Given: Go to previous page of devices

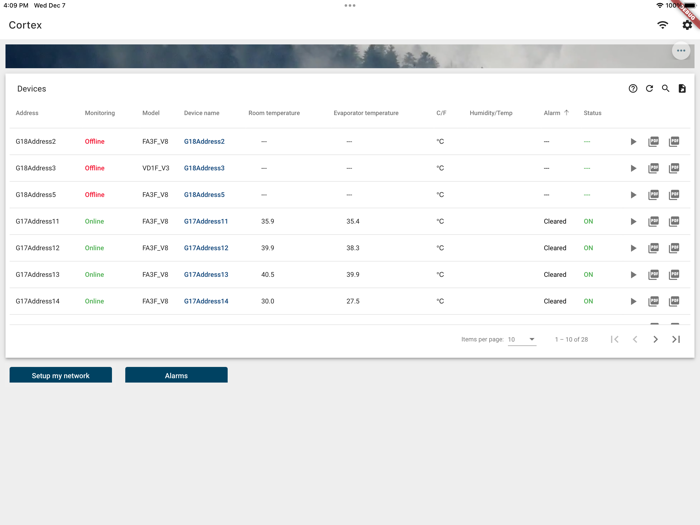Looking at the screenshot, I should 635,339.
